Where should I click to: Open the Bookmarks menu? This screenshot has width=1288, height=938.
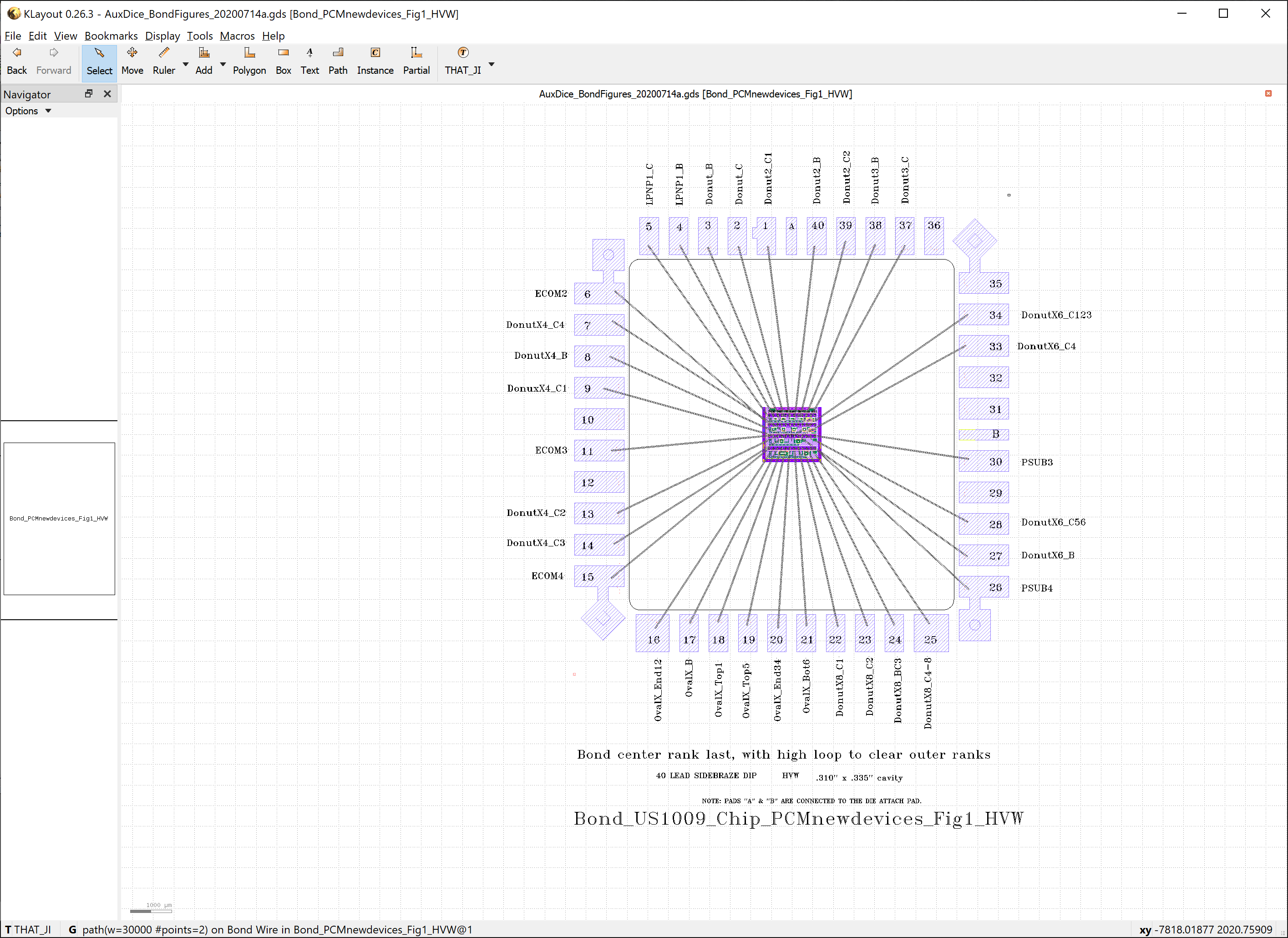[x=111, y=36]
